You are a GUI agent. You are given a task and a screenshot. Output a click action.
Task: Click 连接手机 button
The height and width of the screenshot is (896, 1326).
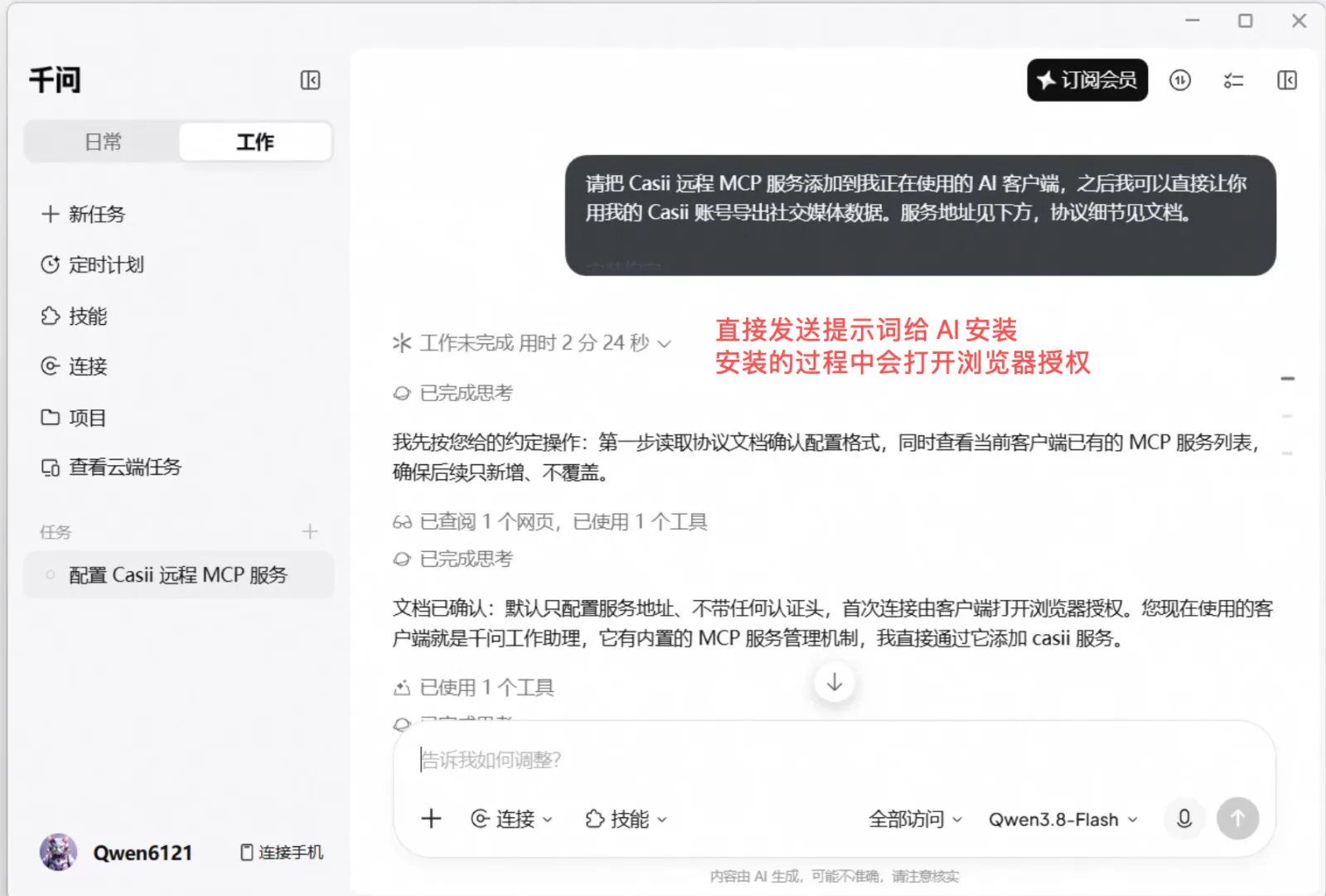[282, 852]
